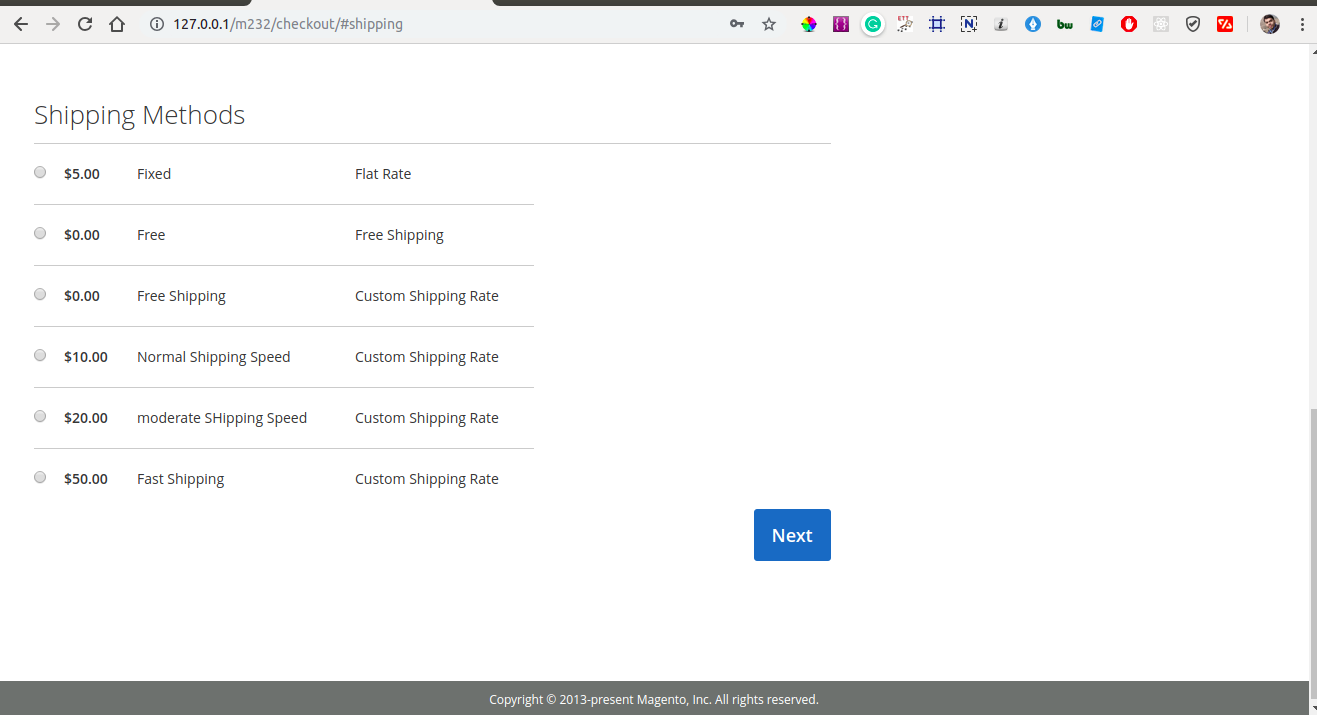
Task: Open the blue link tag extension
Action: 1097,24
